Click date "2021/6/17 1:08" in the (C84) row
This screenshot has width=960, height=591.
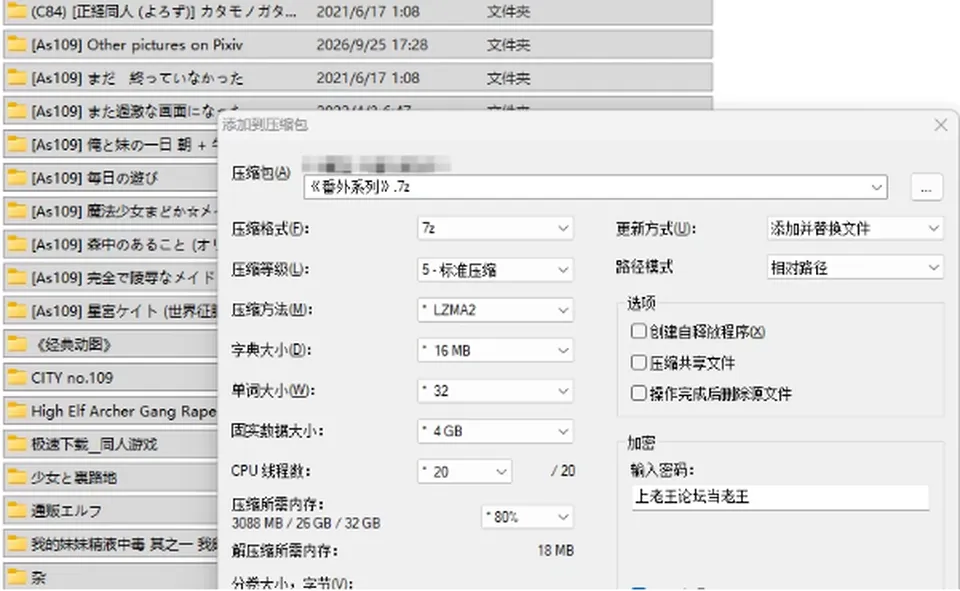coord(367,11)
